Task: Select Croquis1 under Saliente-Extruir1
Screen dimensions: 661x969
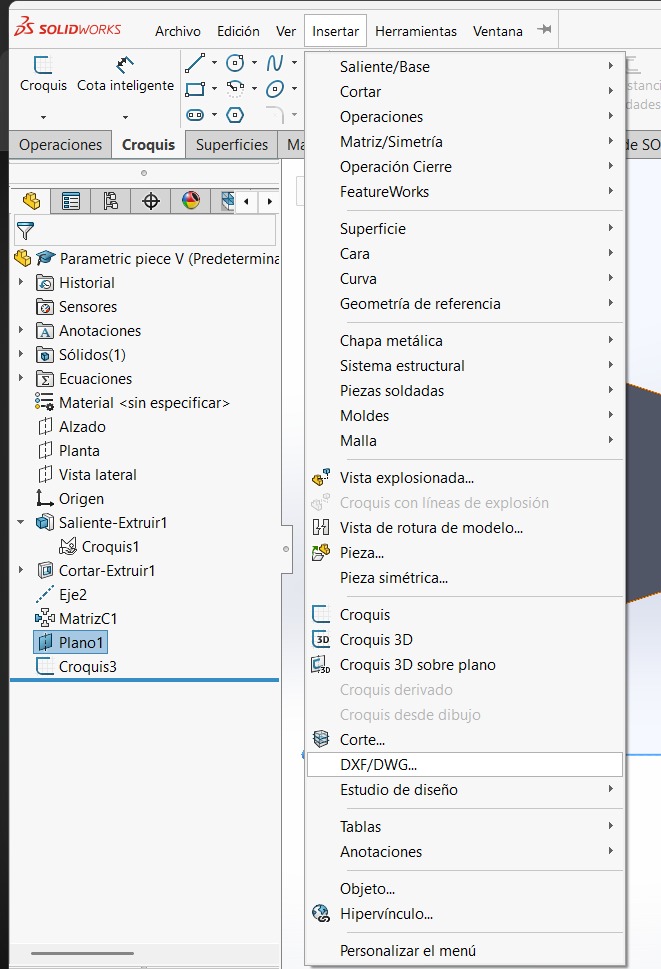Action: point(99,546)
